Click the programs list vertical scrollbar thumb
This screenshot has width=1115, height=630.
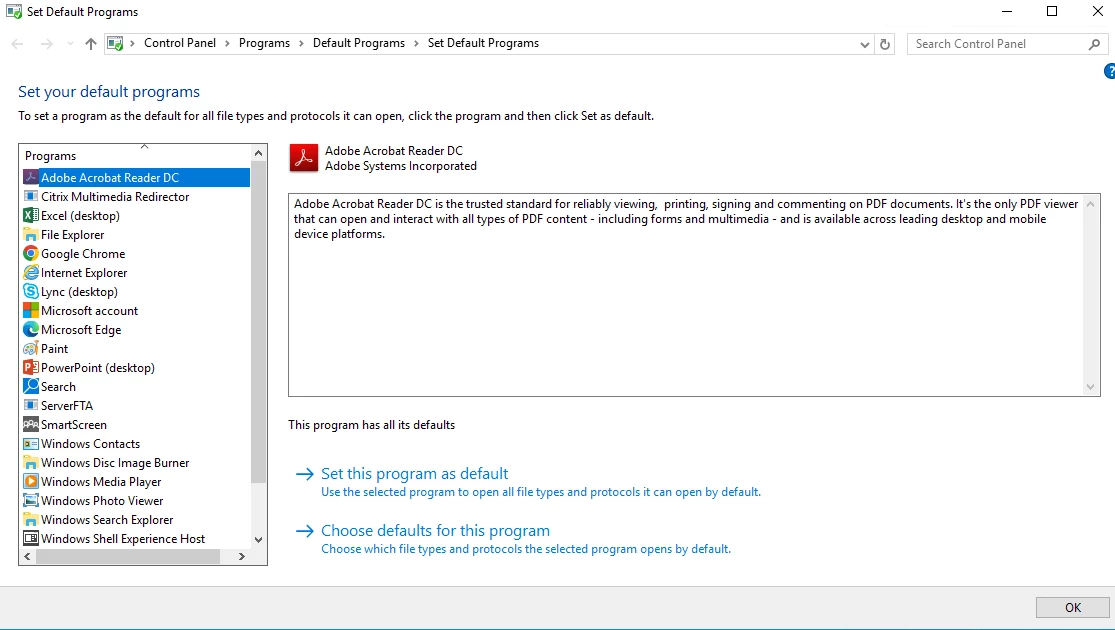pos(258,323)
